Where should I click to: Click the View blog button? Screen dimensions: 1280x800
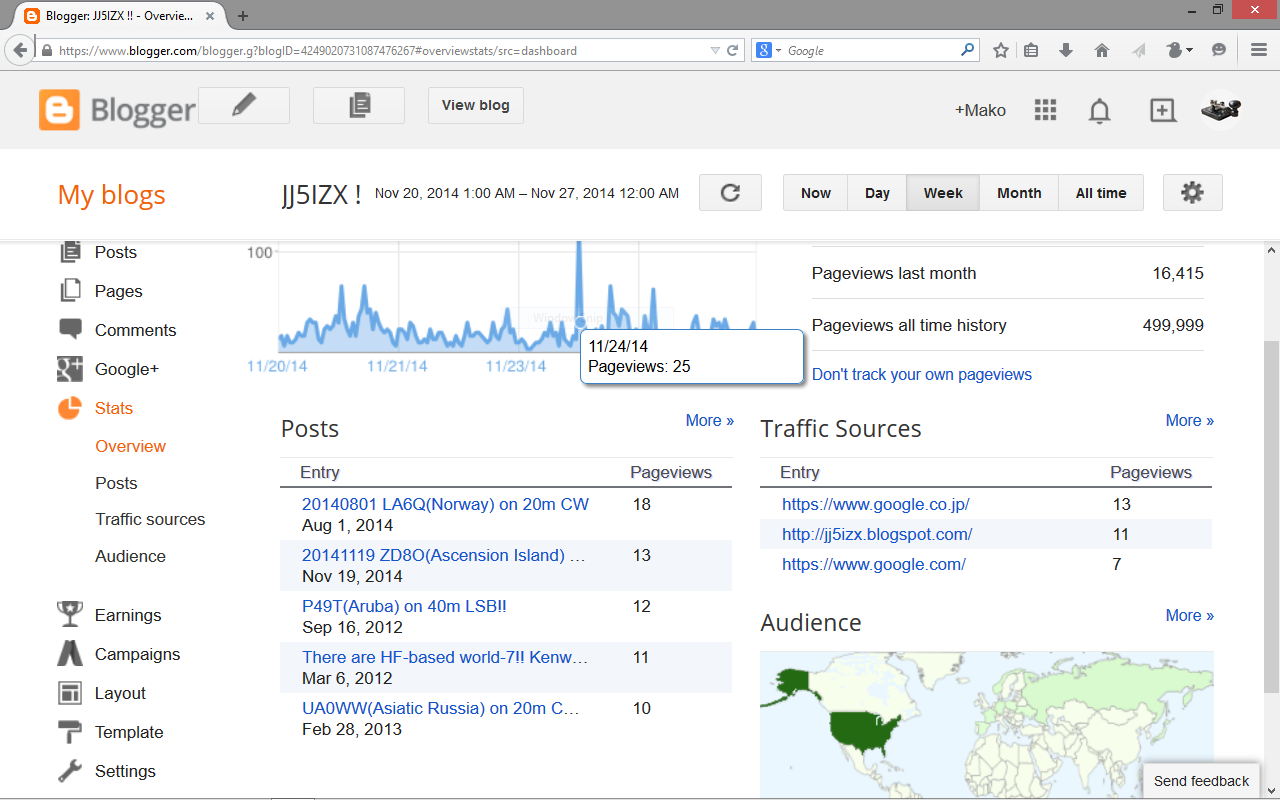click(x=476, y=105)
